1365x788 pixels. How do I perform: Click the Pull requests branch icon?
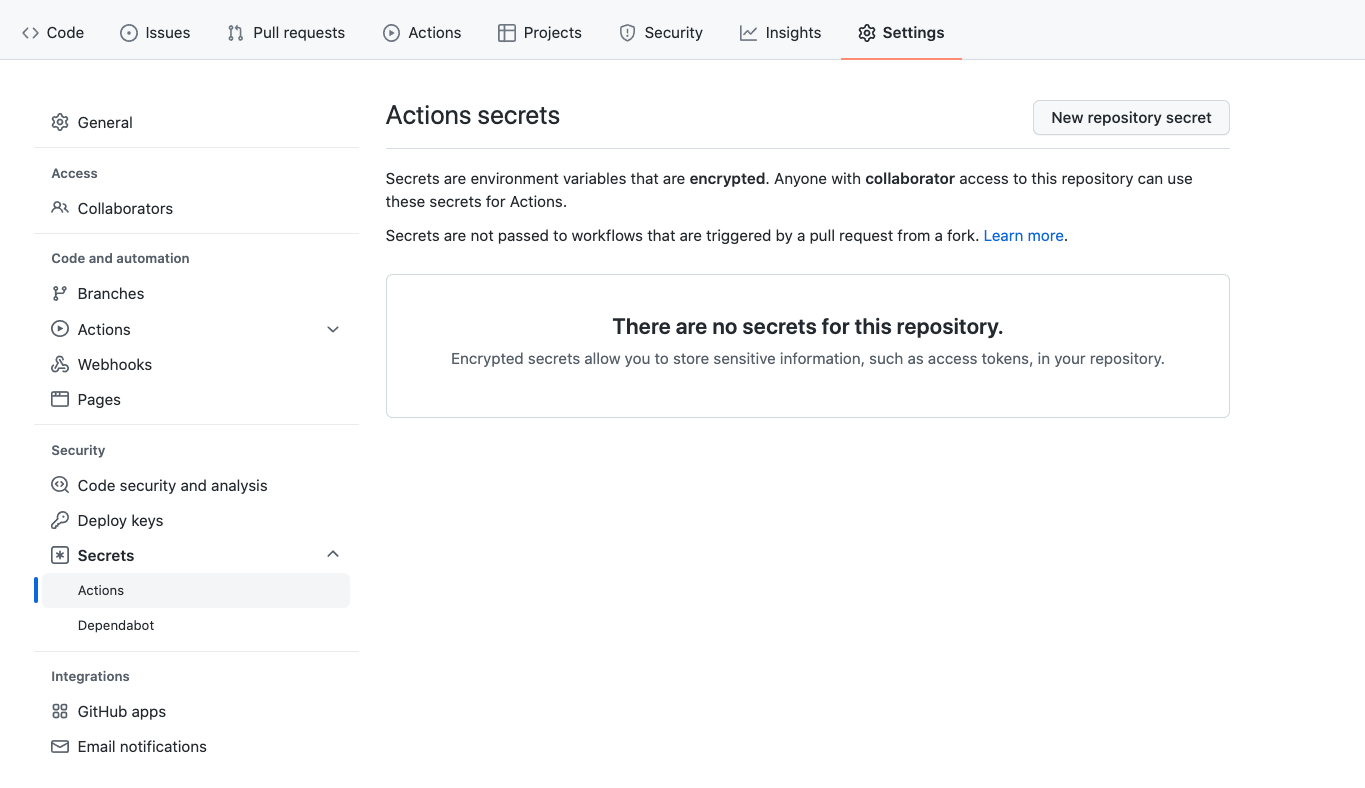(x=235, y=33)
